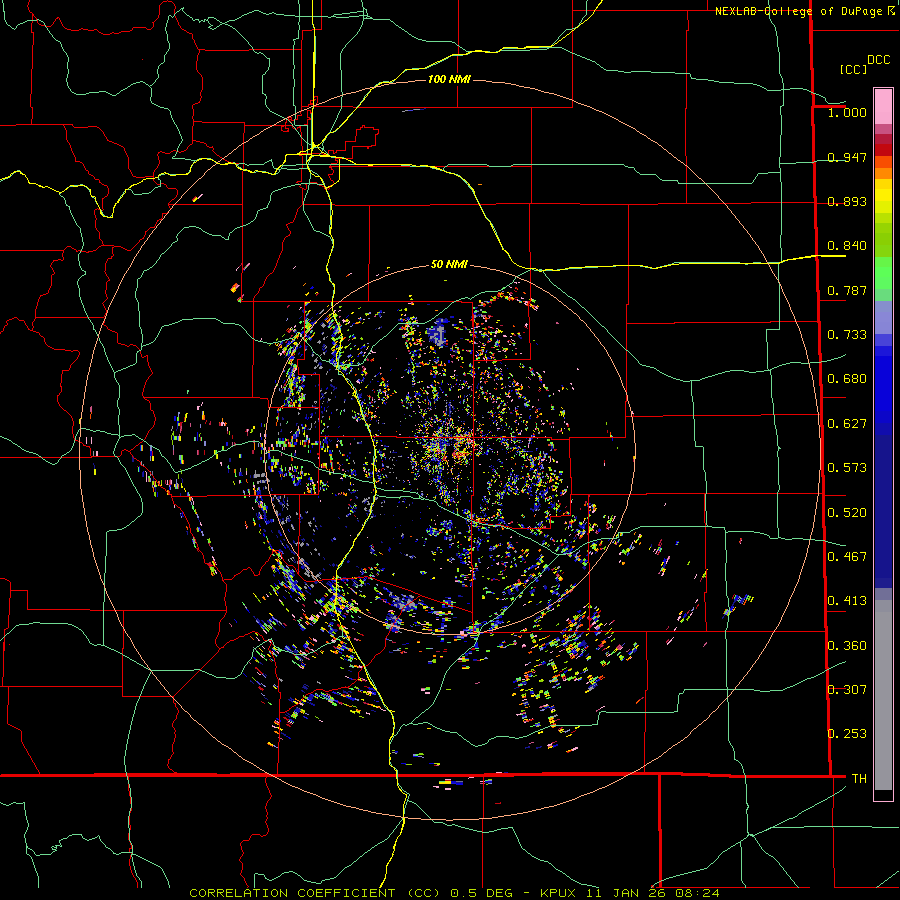This screenshot has height=900, width=900.
Task: Click the 0.573 value on the color scale
Action: pyautogui.click(x=847, y=468)
